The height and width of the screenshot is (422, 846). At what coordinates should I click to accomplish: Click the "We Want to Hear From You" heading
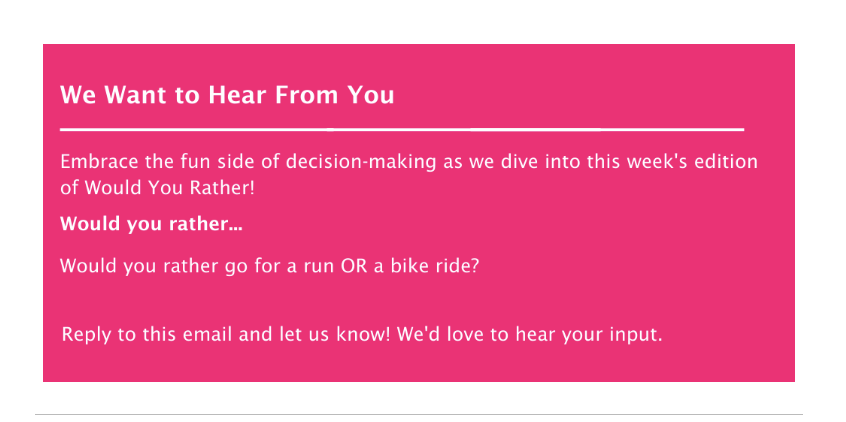point(227,95)
